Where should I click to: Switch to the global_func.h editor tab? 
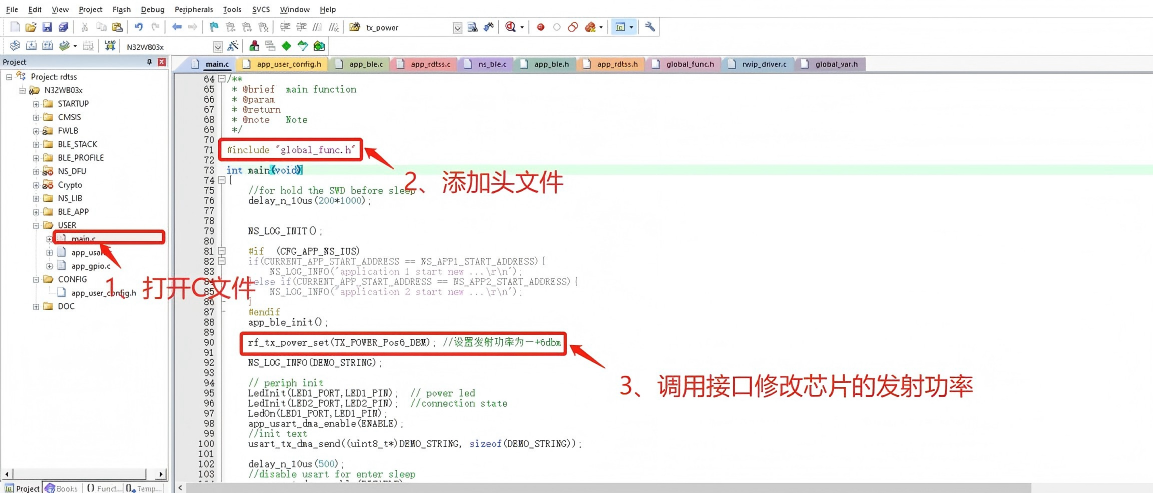click(689, 64)
